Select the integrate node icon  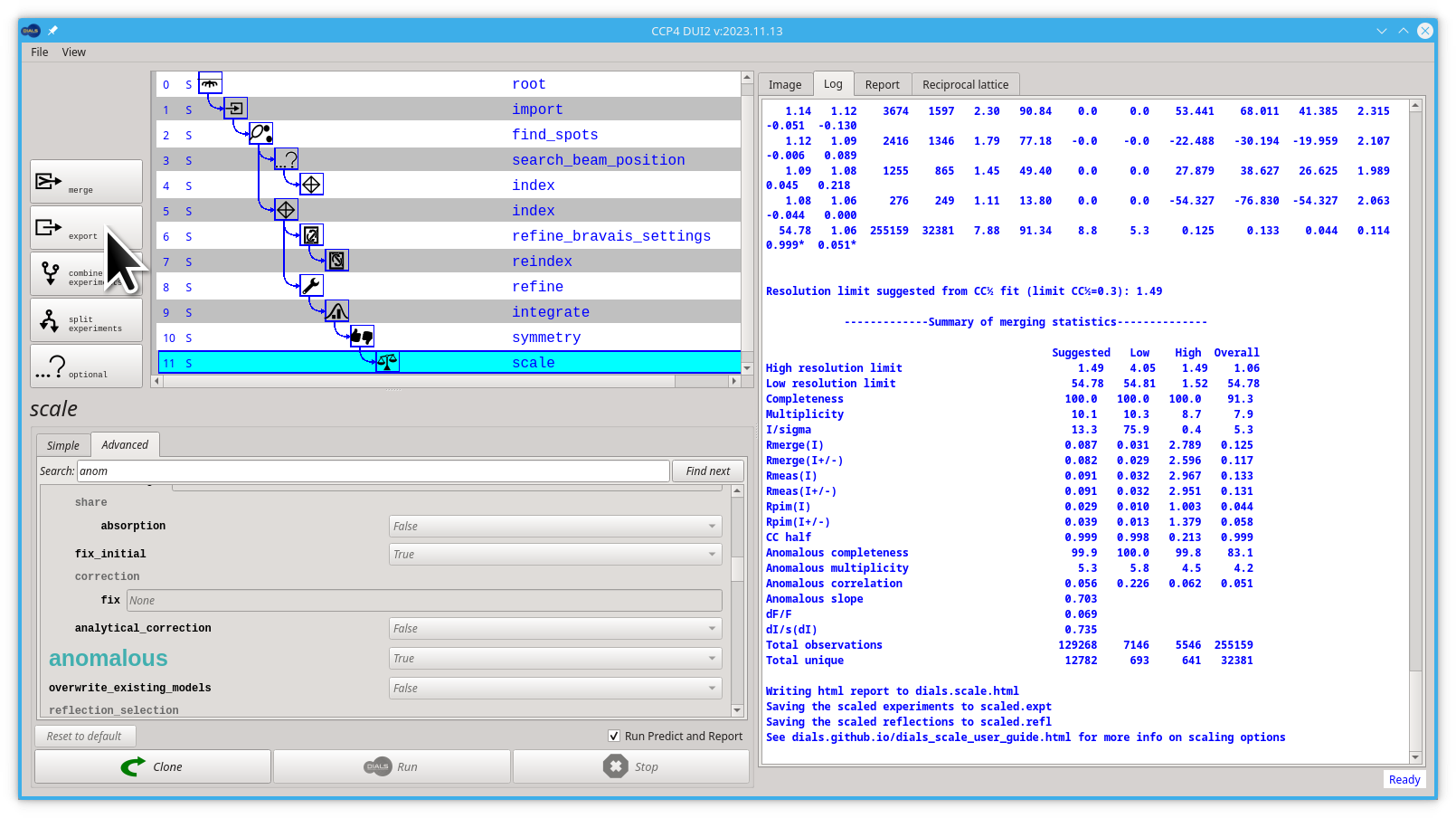click(x=336, y=311)
